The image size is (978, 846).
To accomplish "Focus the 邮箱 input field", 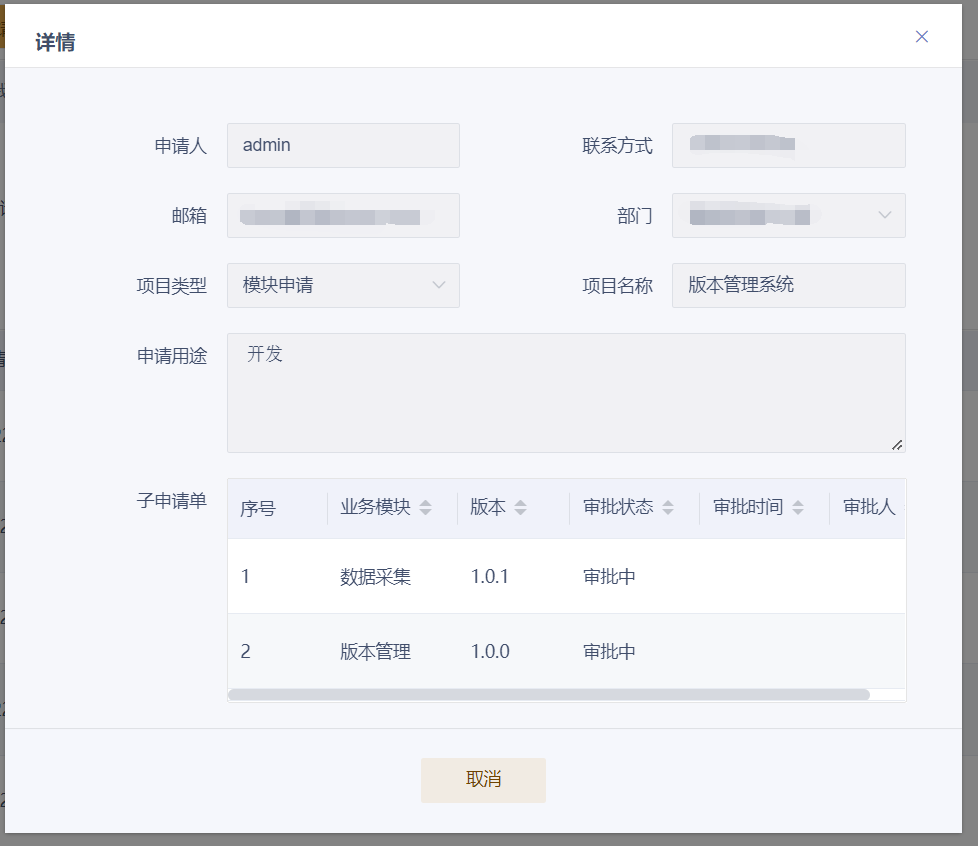I will [x=343, y=215].
